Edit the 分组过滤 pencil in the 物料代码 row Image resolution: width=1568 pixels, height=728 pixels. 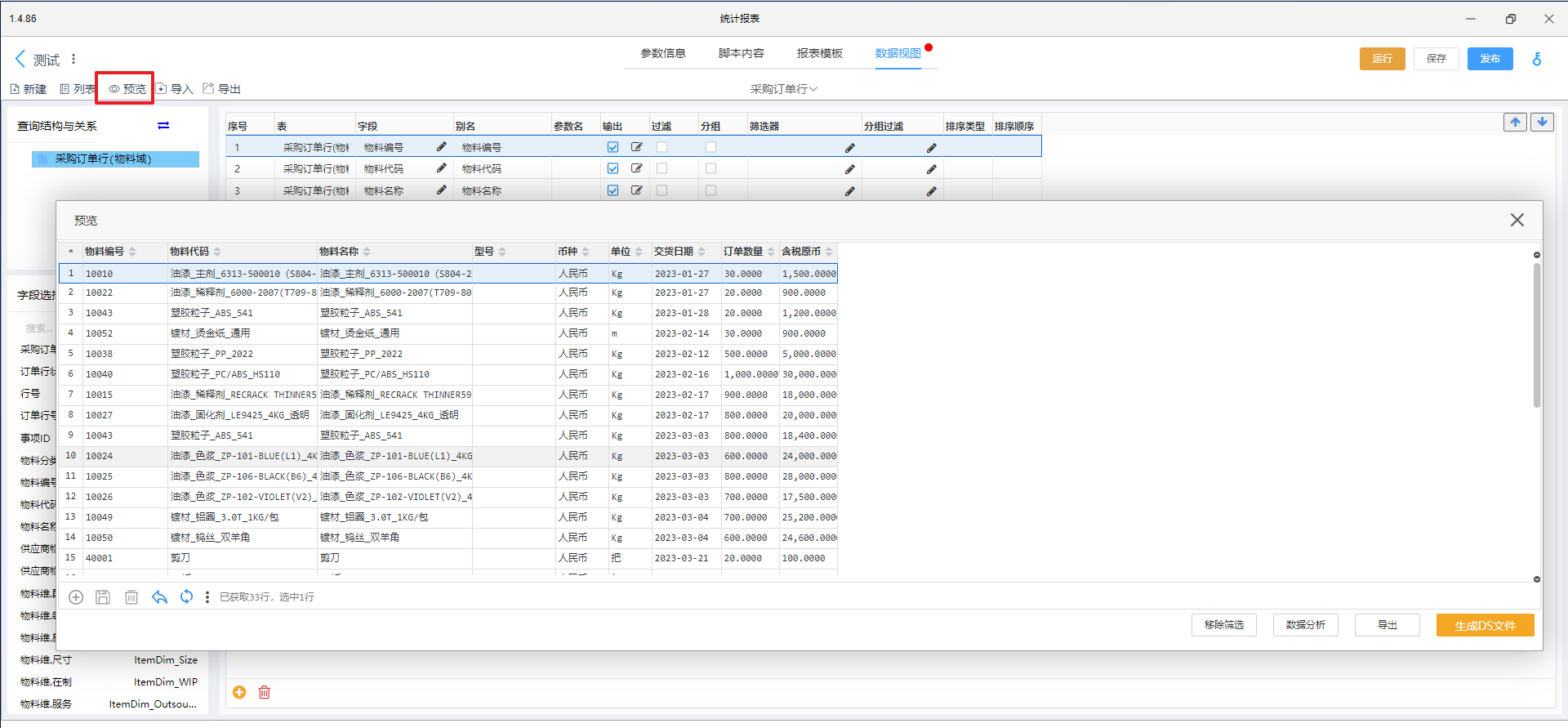click(932, 169)
